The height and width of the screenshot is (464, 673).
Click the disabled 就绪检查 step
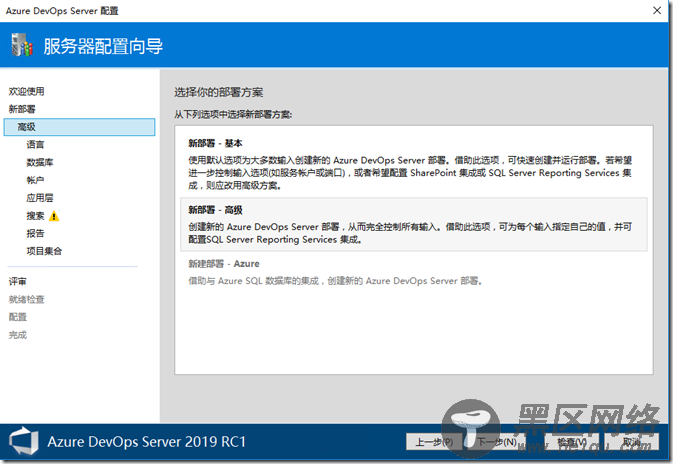click(27, 299)
